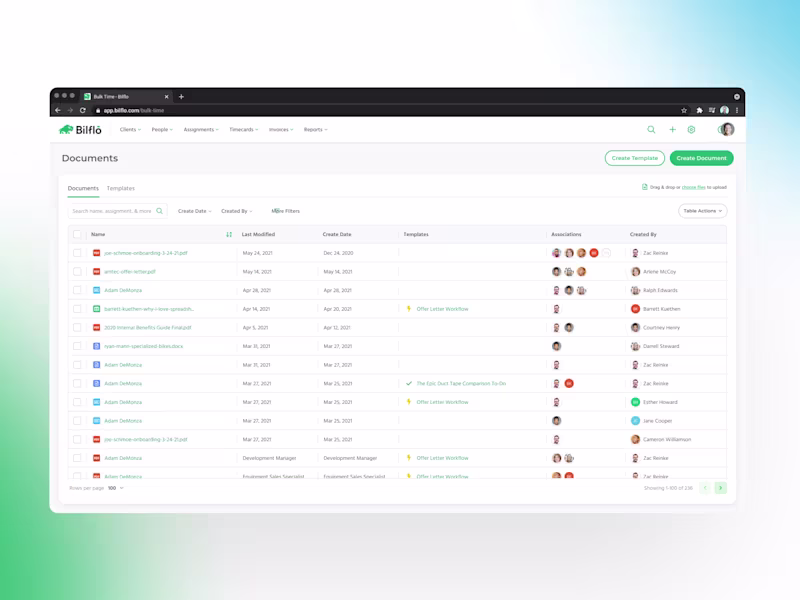800x600 pixels.
Task: Click the plus add icon in header
Action: [672, 130]
